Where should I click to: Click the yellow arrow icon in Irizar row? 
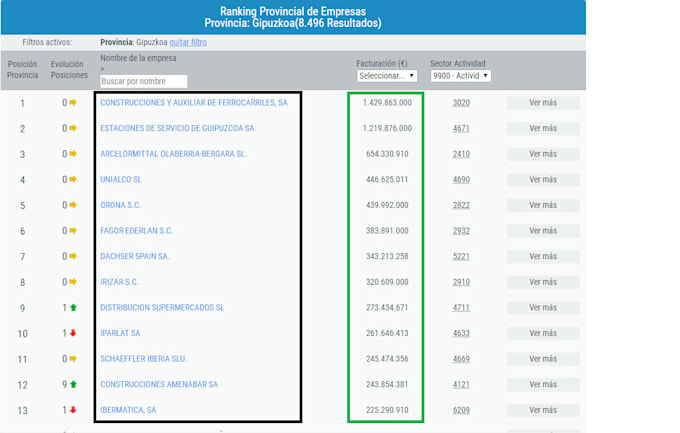(x=73, y=282)
